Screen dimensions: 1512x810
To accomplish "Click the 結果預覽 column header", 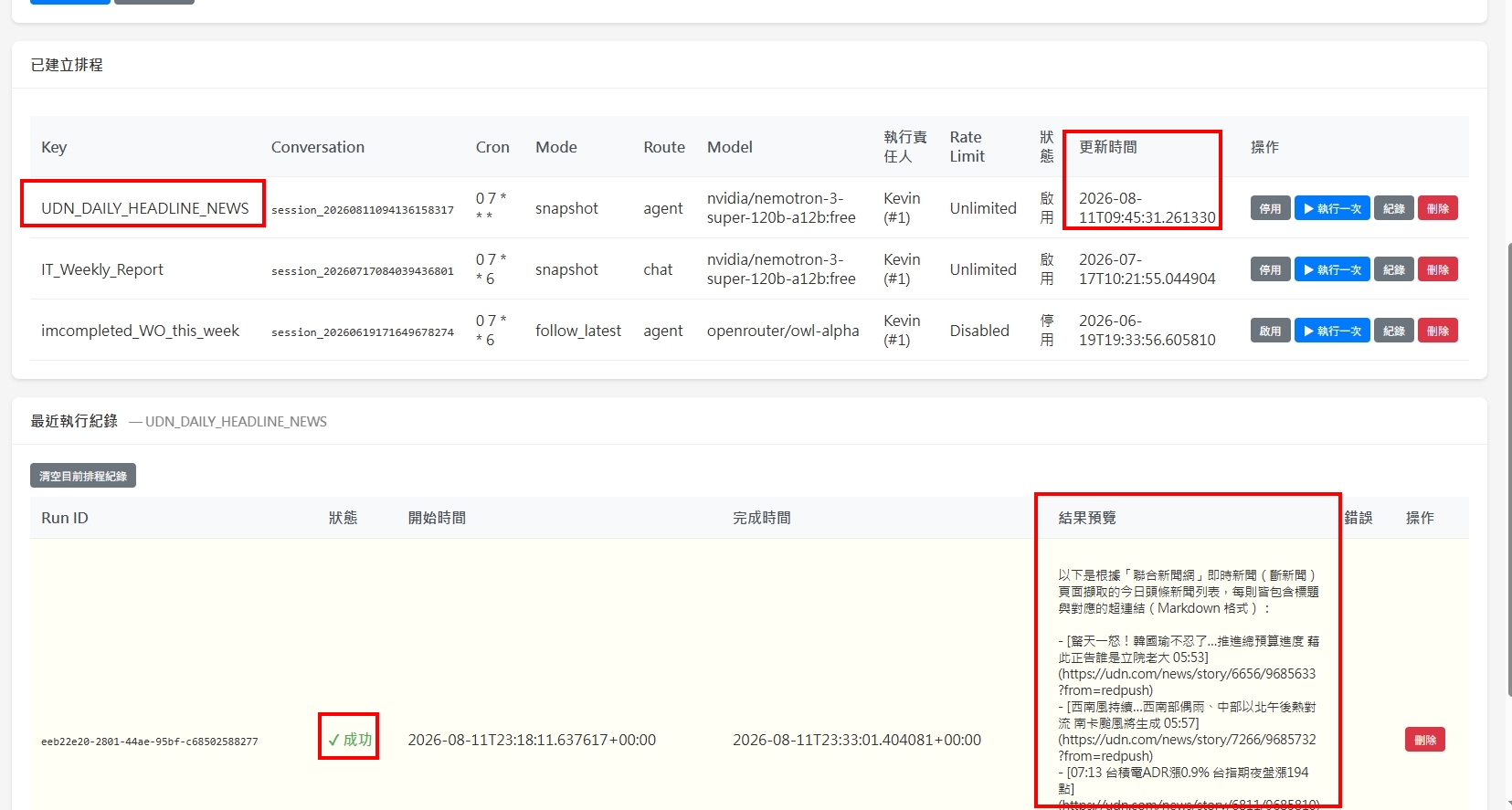I will [x=1087, y=518].
